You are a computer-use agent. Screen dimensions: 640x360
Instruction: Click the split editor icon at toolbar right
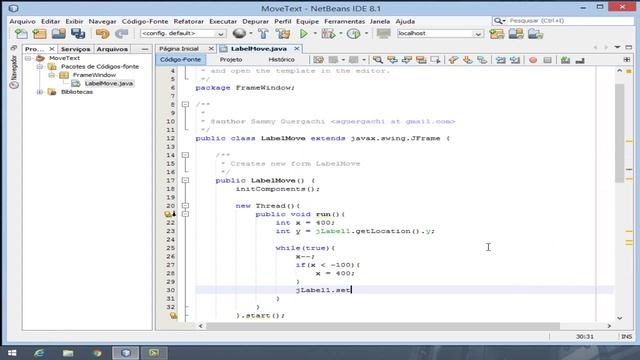(627, 60)
